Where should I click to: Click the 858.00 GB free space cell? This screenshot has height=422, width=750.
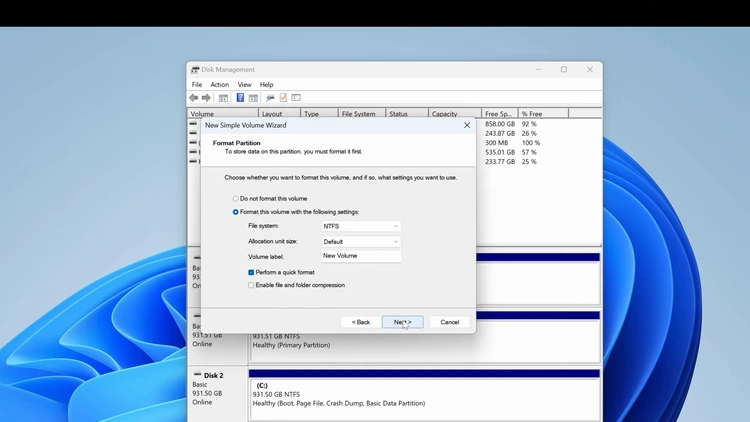point(500,124)
